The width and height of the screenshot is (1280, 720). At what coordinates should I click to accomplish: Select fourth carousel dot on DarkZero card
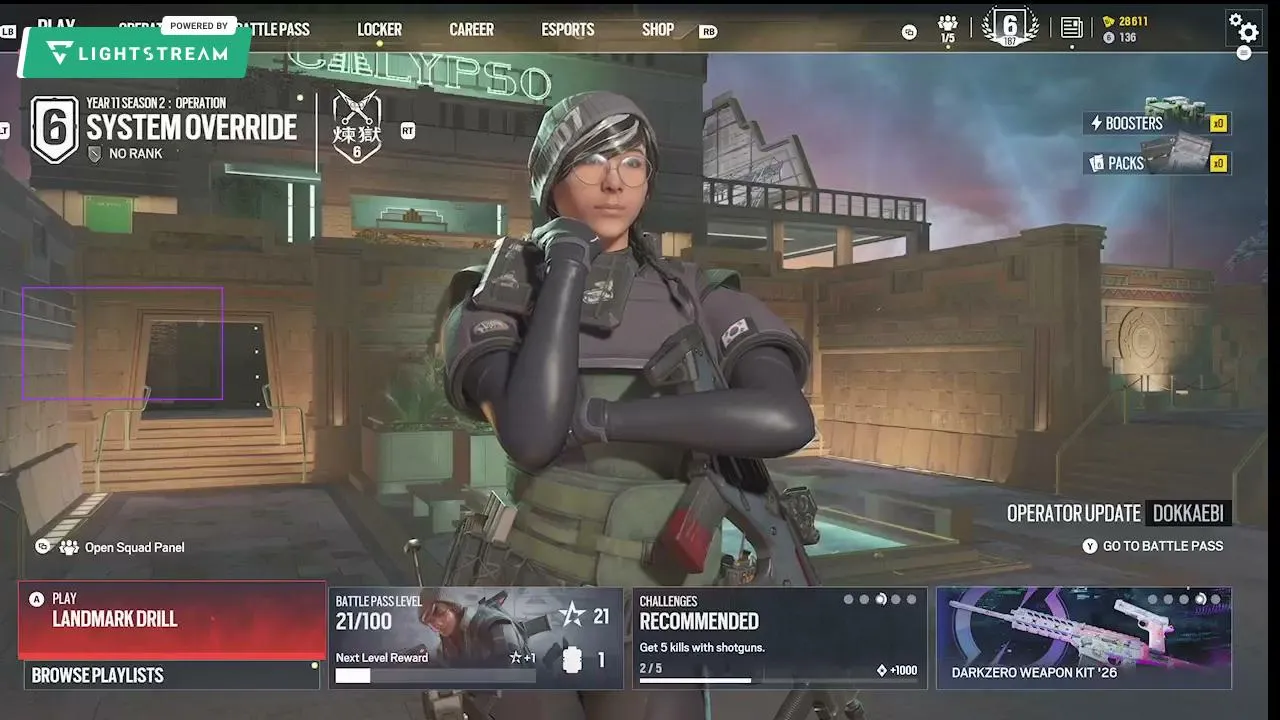[1200, 600]
